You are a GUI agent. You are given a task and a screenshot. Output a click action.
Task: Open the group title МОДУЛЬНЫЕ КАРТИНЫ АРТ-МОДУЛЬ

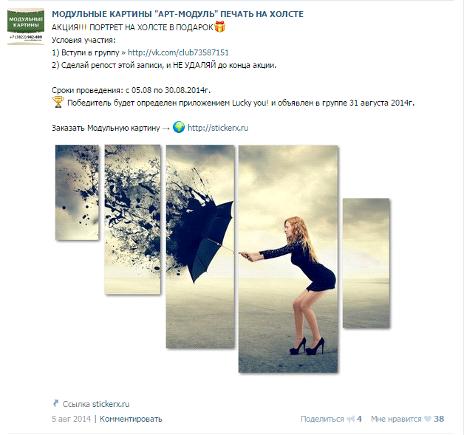tap(177, 14)
